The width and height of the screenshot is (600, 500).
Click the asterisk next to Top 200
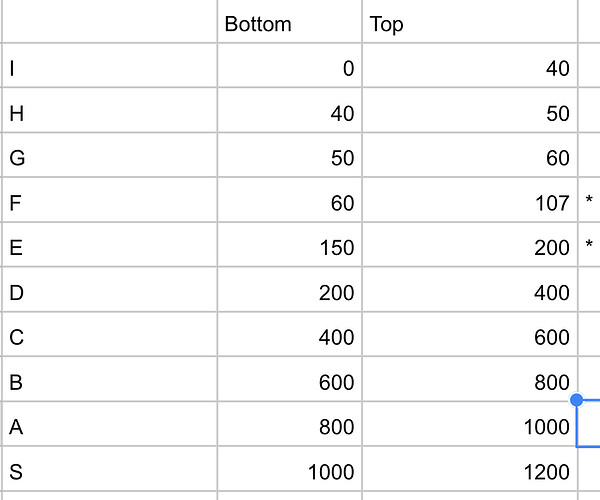(589, 244)
